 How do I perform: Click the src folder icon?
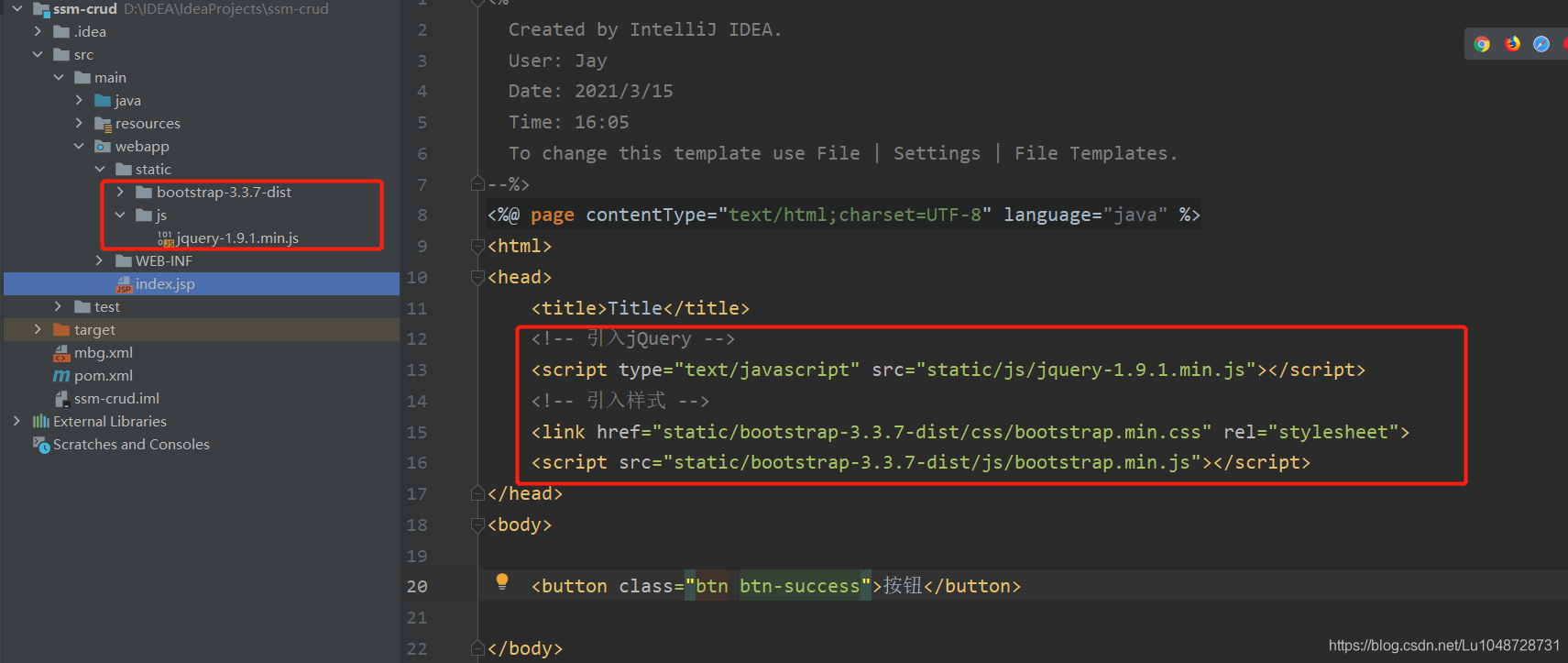(61, 55)
